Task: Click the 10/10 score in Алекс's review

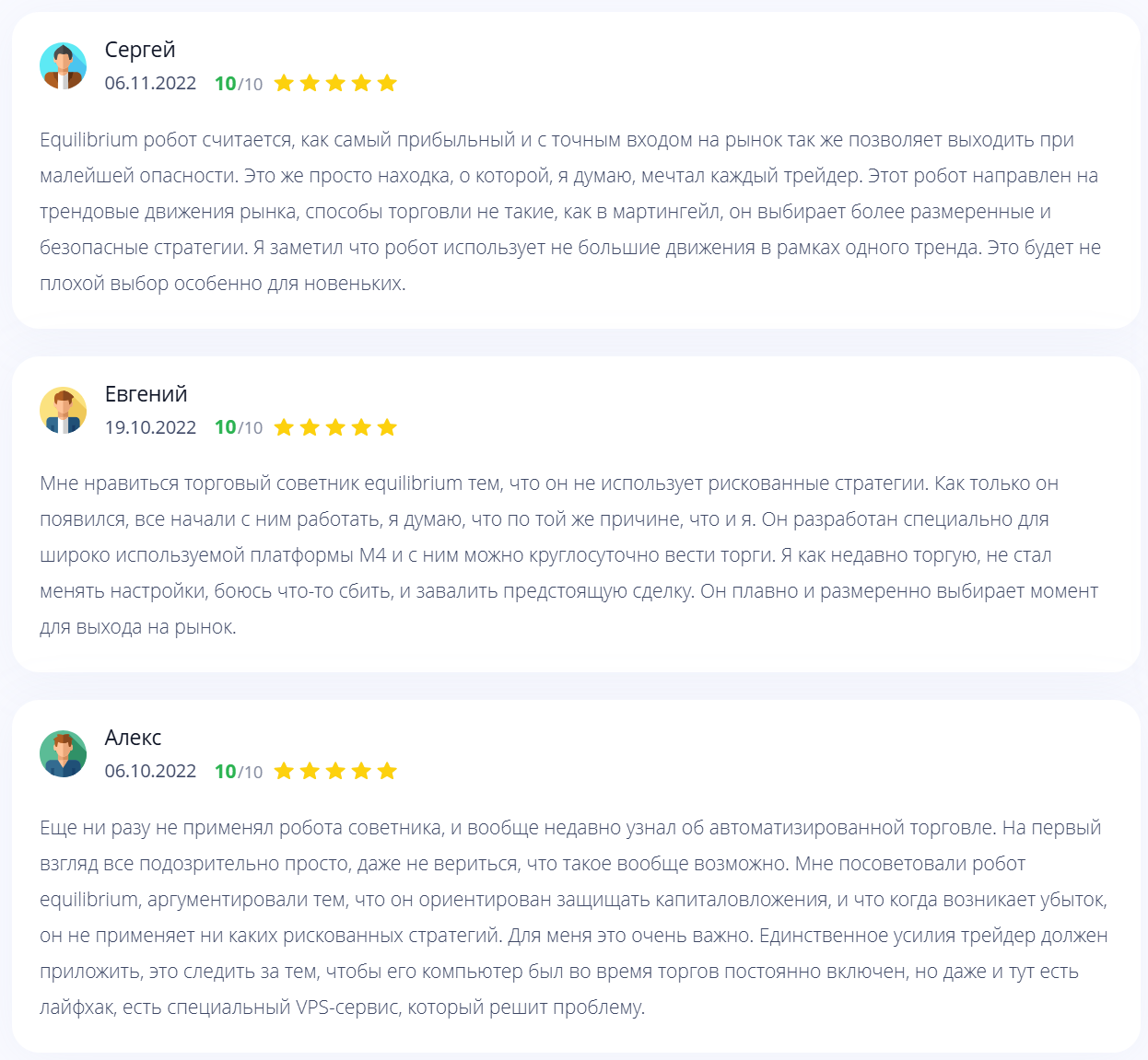Action: click(239, 772)
